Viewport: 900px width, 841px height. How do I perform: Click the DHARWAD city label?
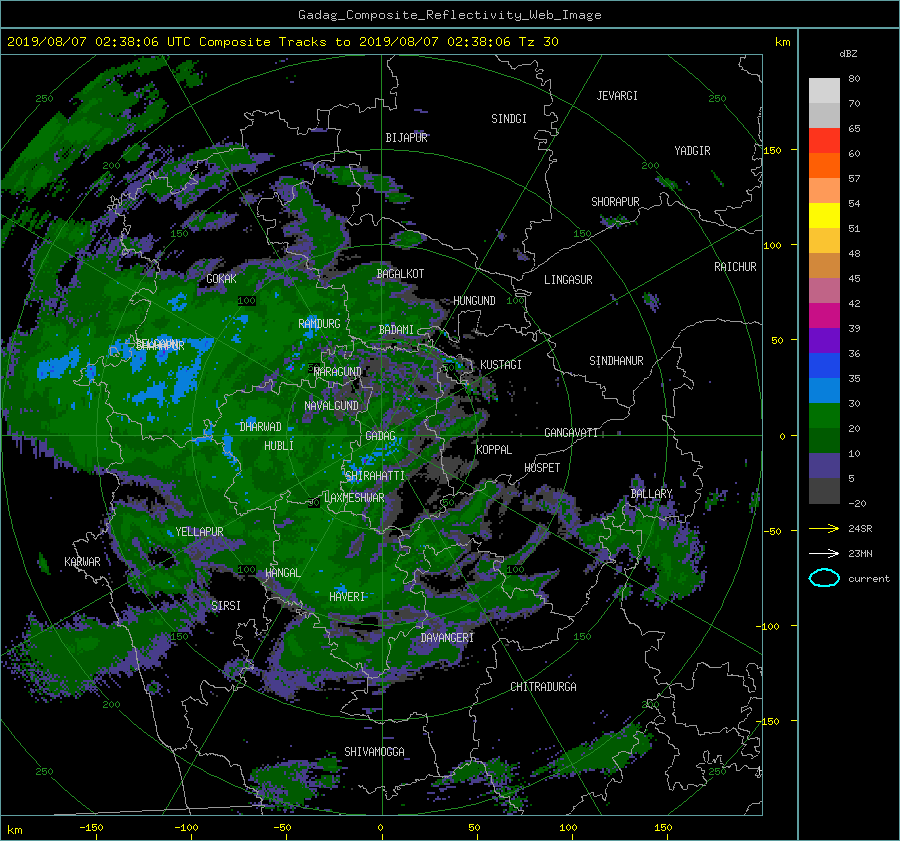261,427
